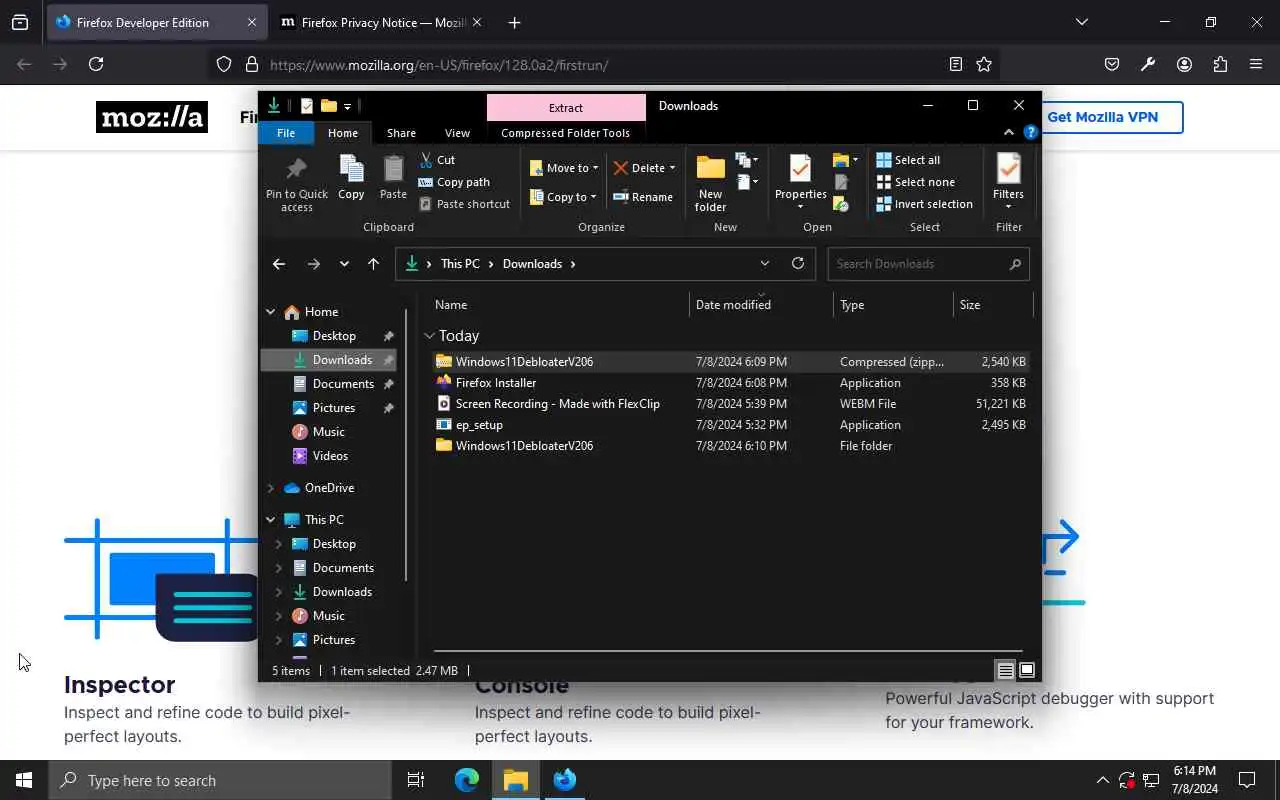Expand Documents under This PC
Screen dimensions: 1280x800
click(279, 568)
